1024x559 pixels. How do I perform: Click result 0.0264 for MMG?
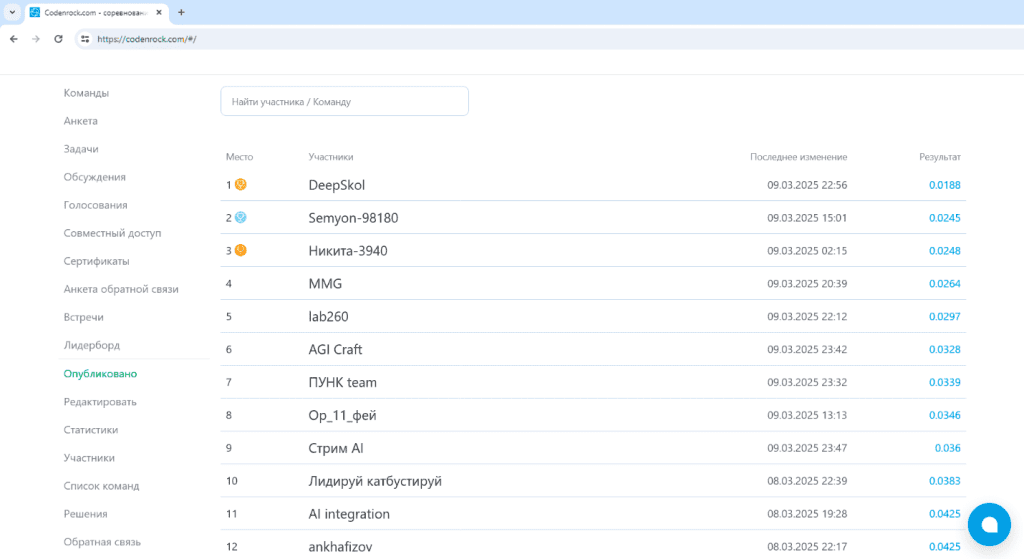pos(945,283)
